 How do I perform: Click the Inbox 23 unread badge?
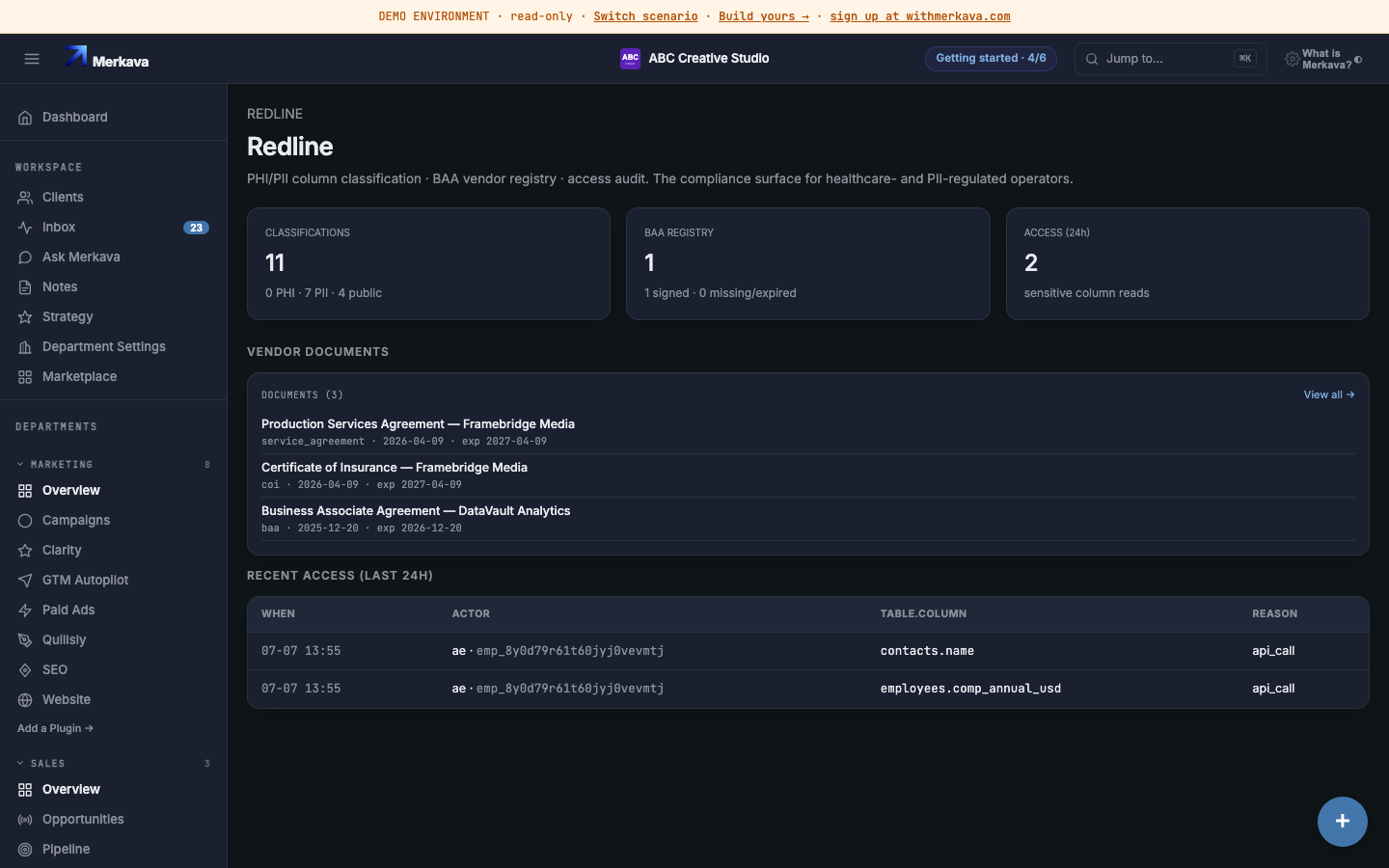(x=196, y=228)
